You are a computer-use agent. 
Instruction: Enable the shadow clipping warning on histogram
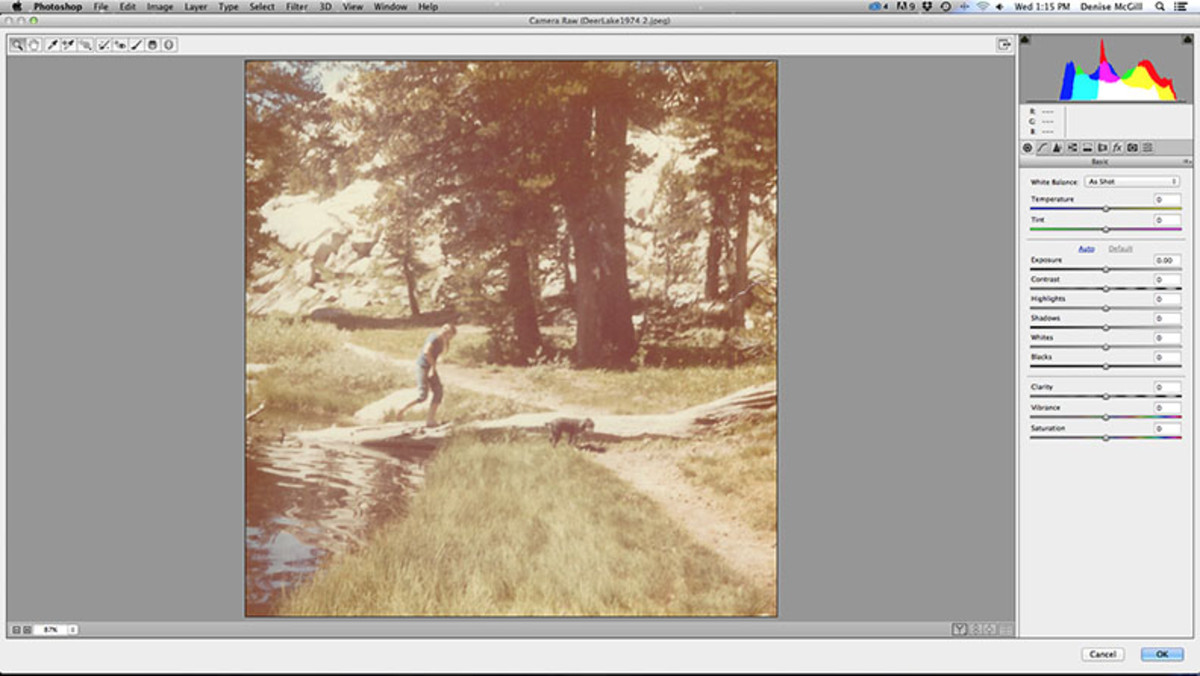pyautogui.click(x=1025, y=38)
